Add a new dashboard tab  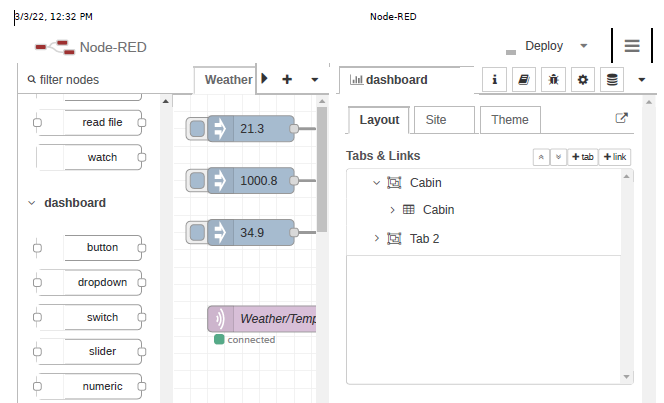coord(583,157)
